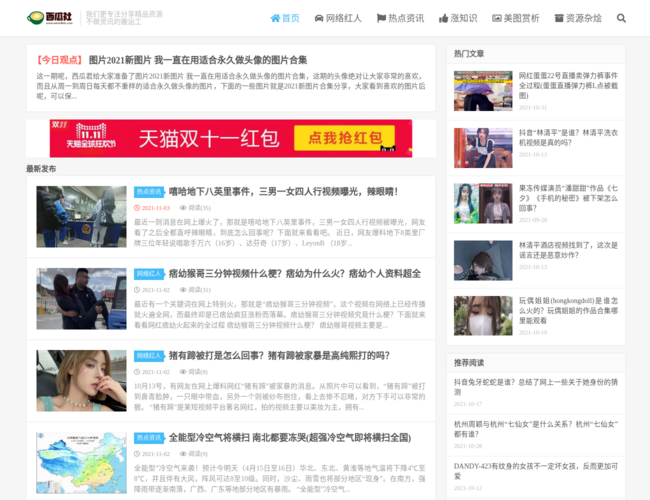The height and width of the screenshot is (500, 650).
Task: Open thumbnail of 嘻哈地下八英里 post
Action: pyautogui.click(x=81, y=217)
